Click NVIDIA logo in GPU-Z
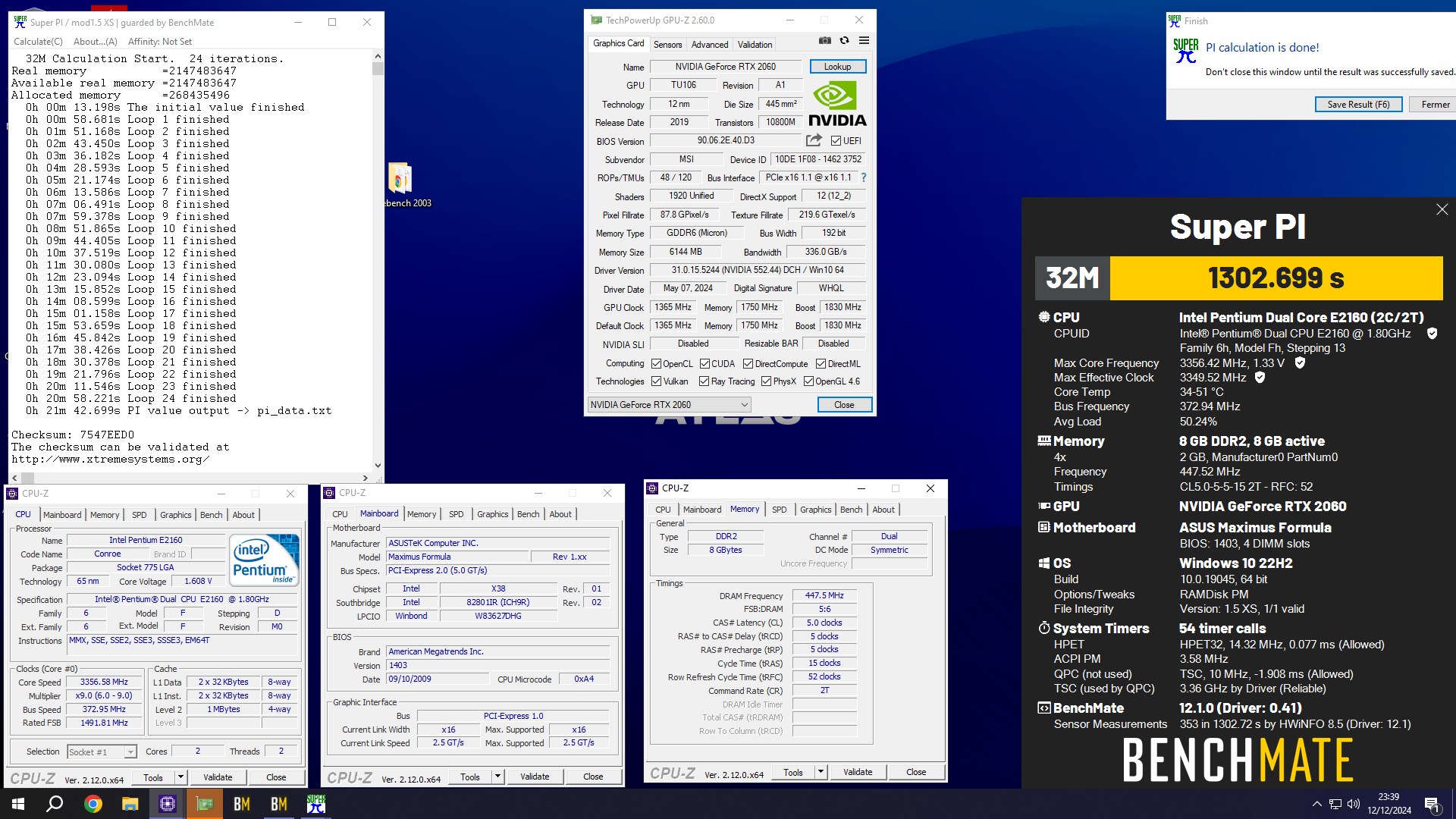Image resolution: width=1456 pixels, height=819 pixels. click(837, 104)
